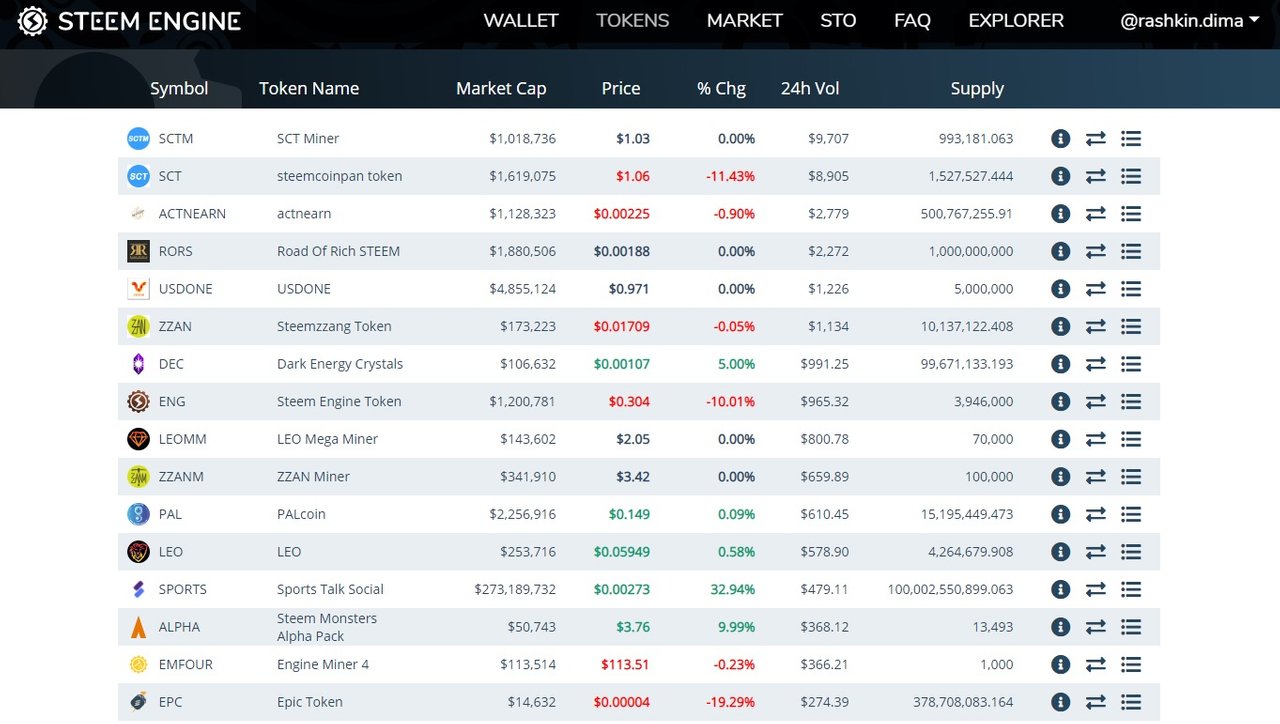The width and height of the screenshot is (1280, 724).
Task: Open list icon for ACTNEARN row
Action: click(x=1131, y=214)
